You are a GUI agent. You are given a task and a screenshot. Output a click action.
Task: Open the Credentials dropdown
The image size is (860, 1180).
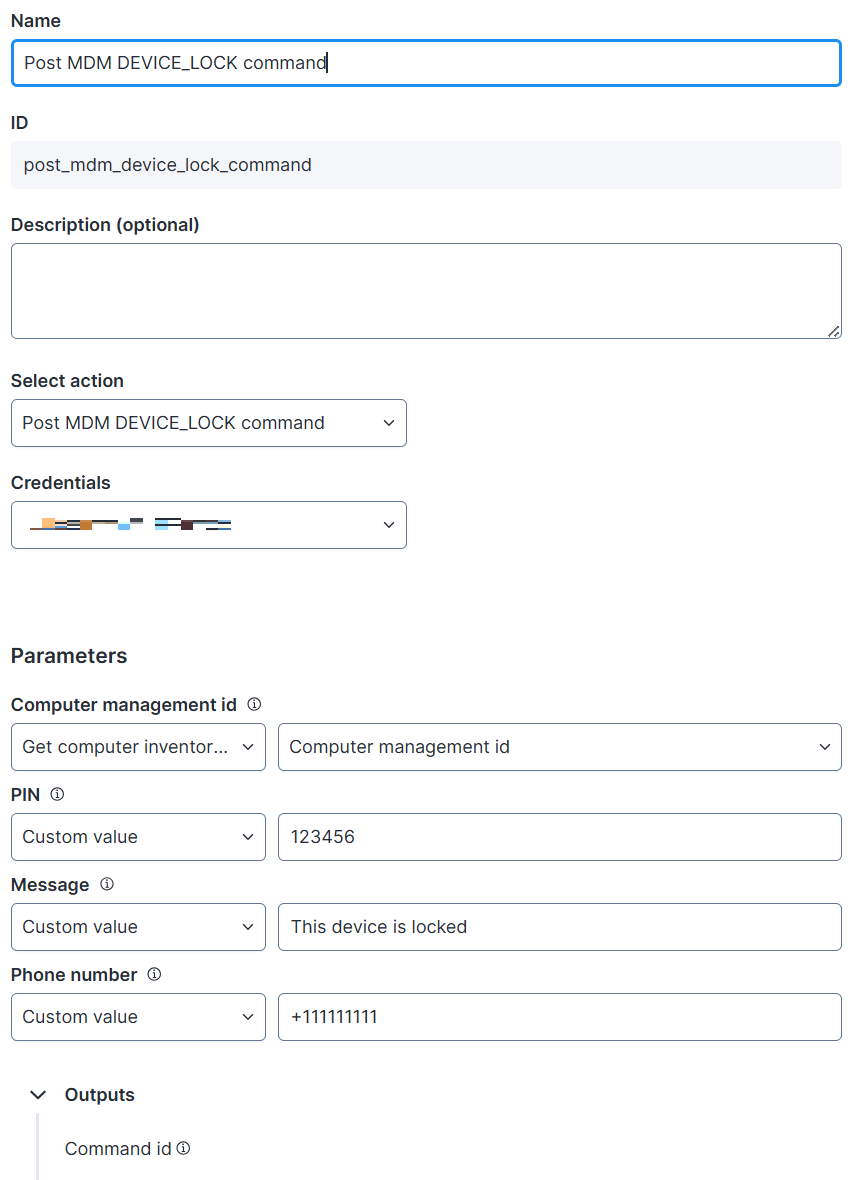click(208, 525)
